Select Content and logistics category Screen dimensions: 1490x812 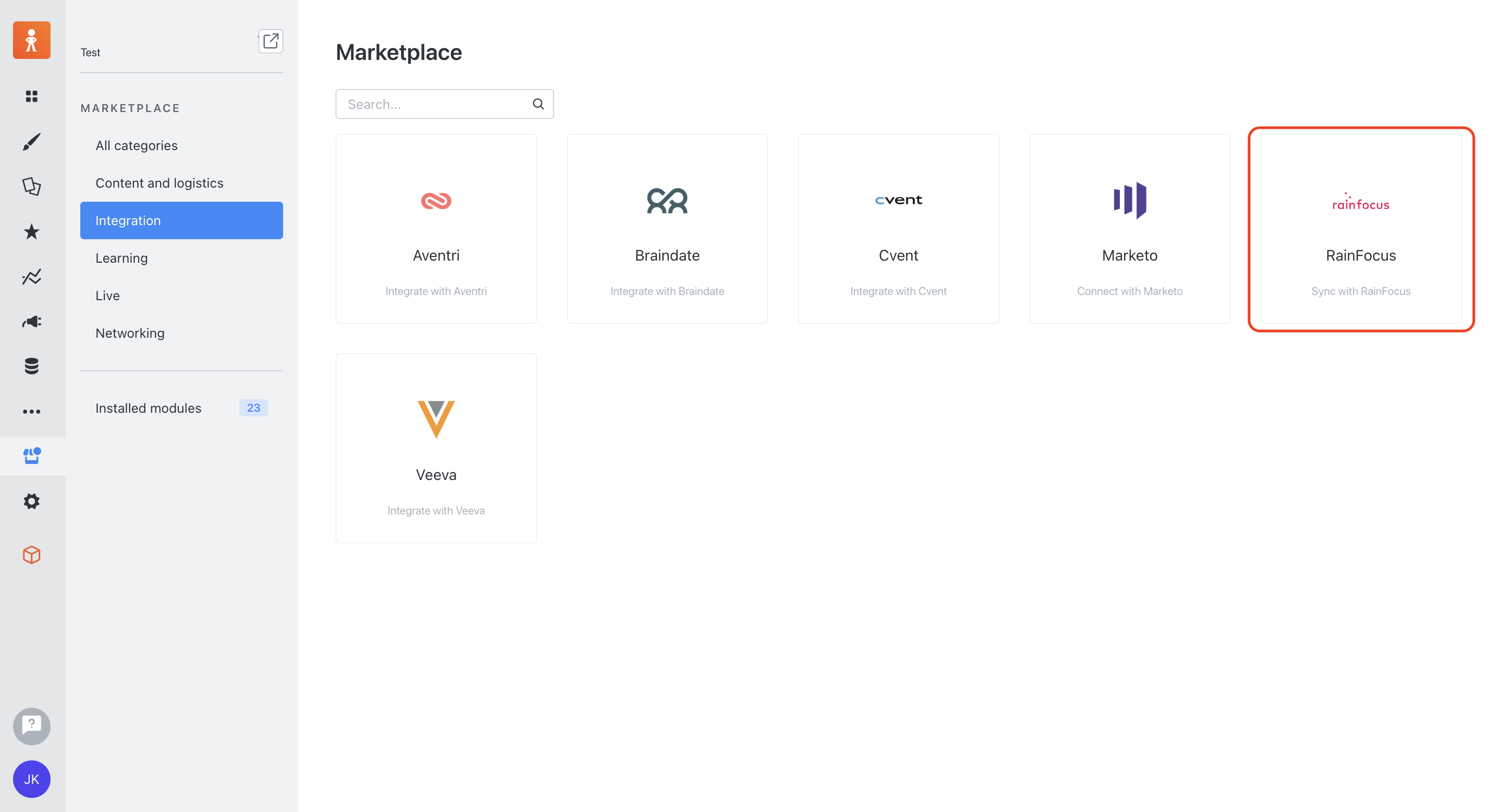coord(181,183)
